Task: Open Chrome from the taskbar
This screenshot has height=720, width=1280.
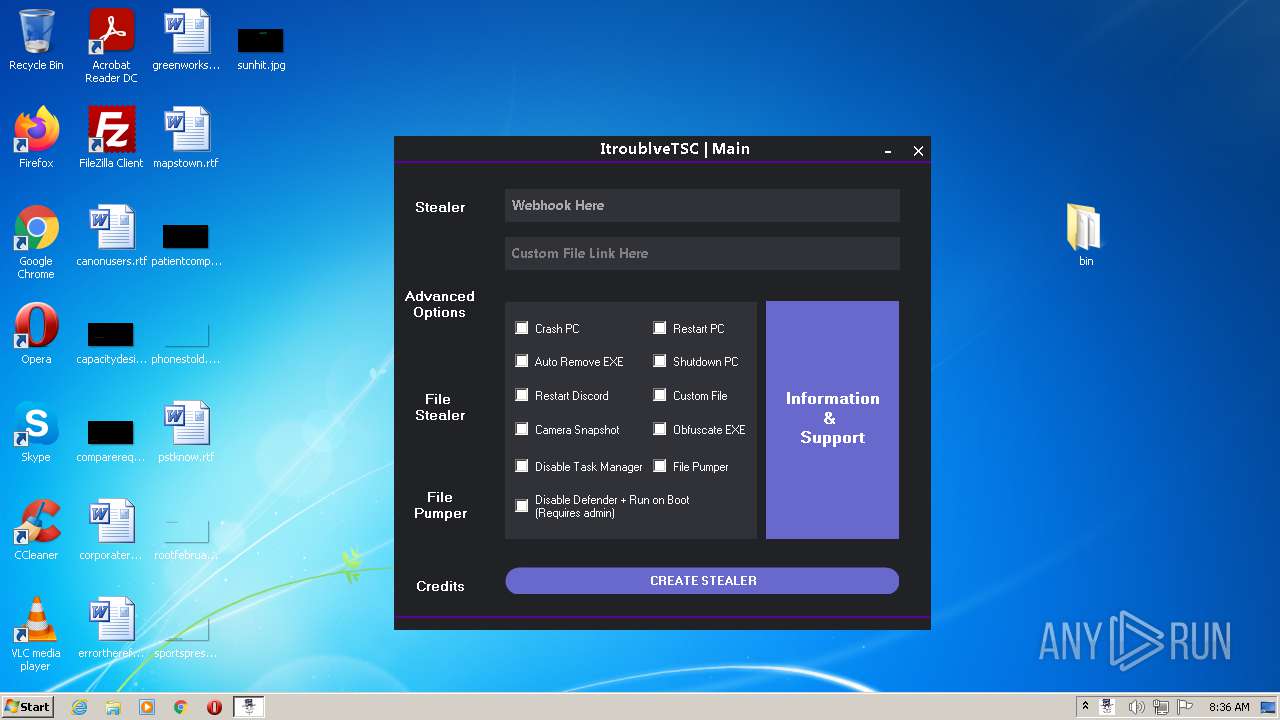Action: 181,707
